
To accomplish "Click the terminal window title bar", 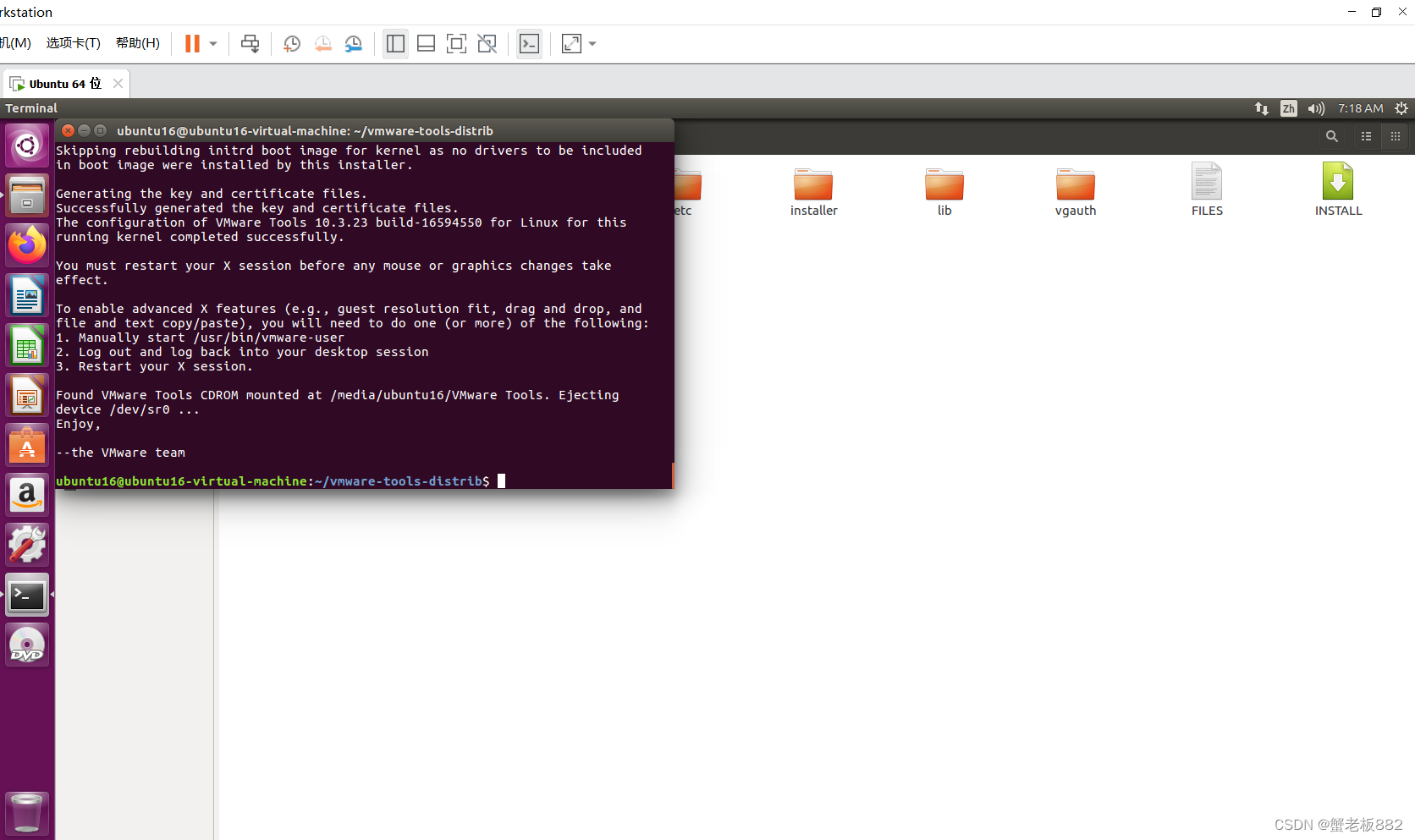I will (x=365, y=130).
